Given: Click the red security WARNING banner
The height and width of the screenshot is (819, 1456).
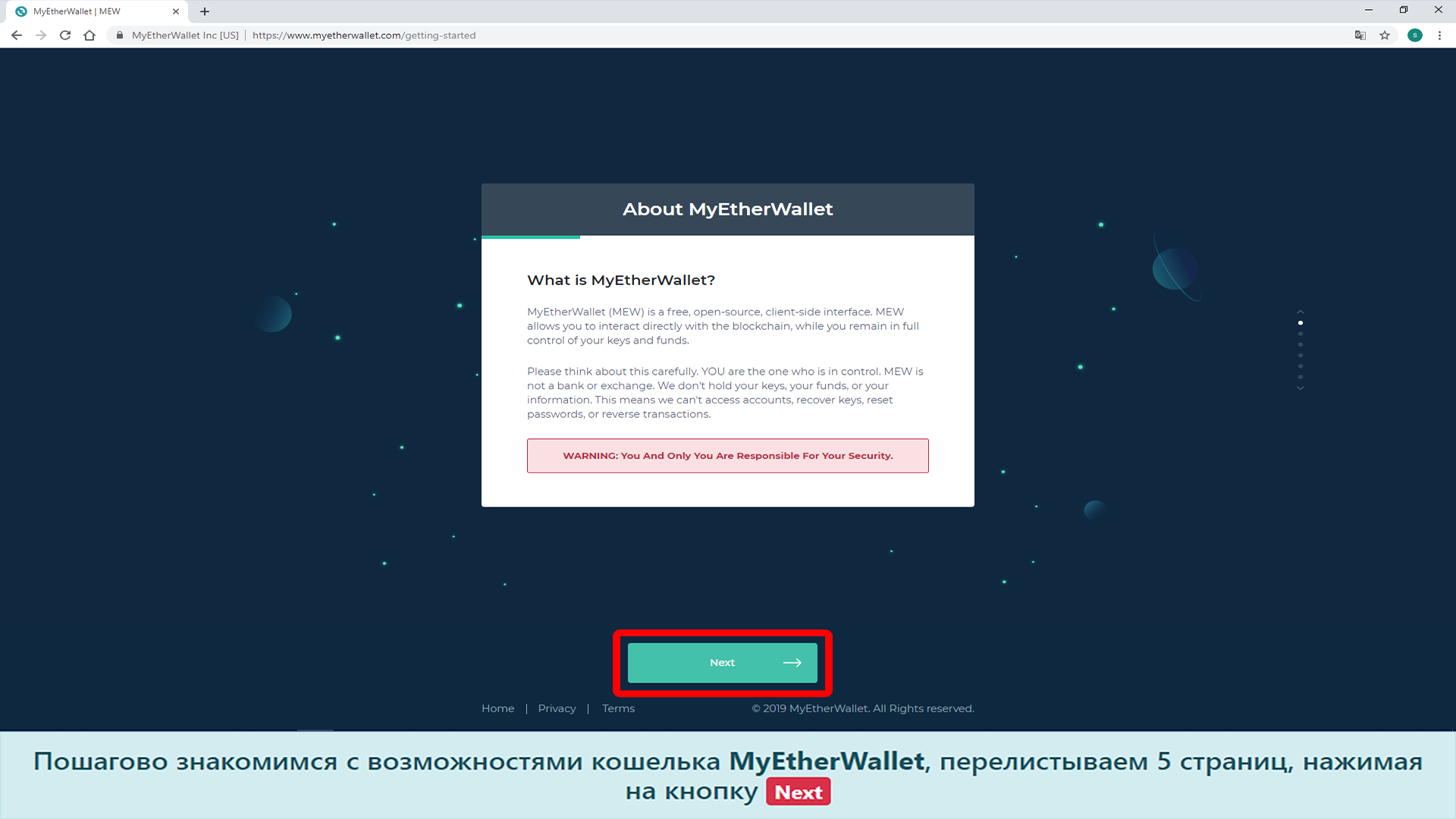Looking at the screenshot, I should (x=728, y=456).
